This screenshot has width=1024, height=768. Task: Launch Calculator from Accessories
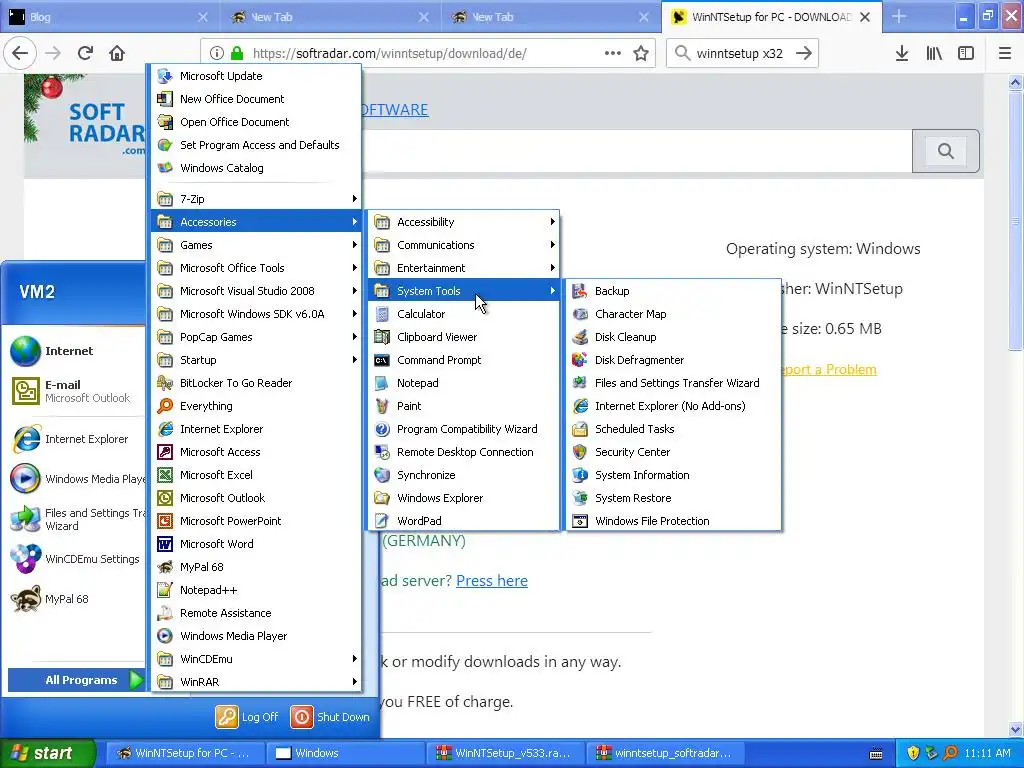464,313
